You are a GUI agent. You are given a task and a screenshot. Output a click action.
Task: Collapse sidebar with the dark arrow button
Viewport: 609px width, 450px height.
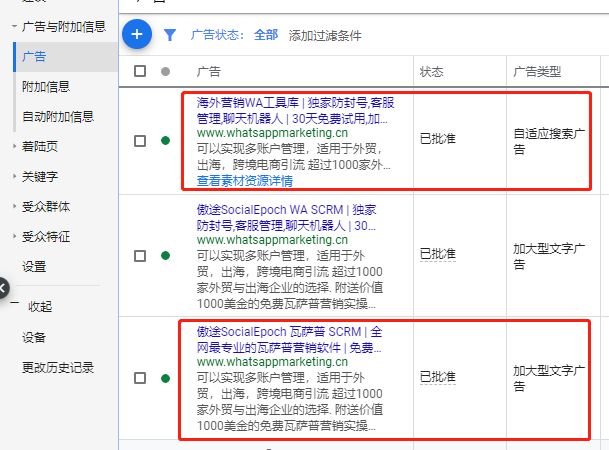tap(2, 288)
